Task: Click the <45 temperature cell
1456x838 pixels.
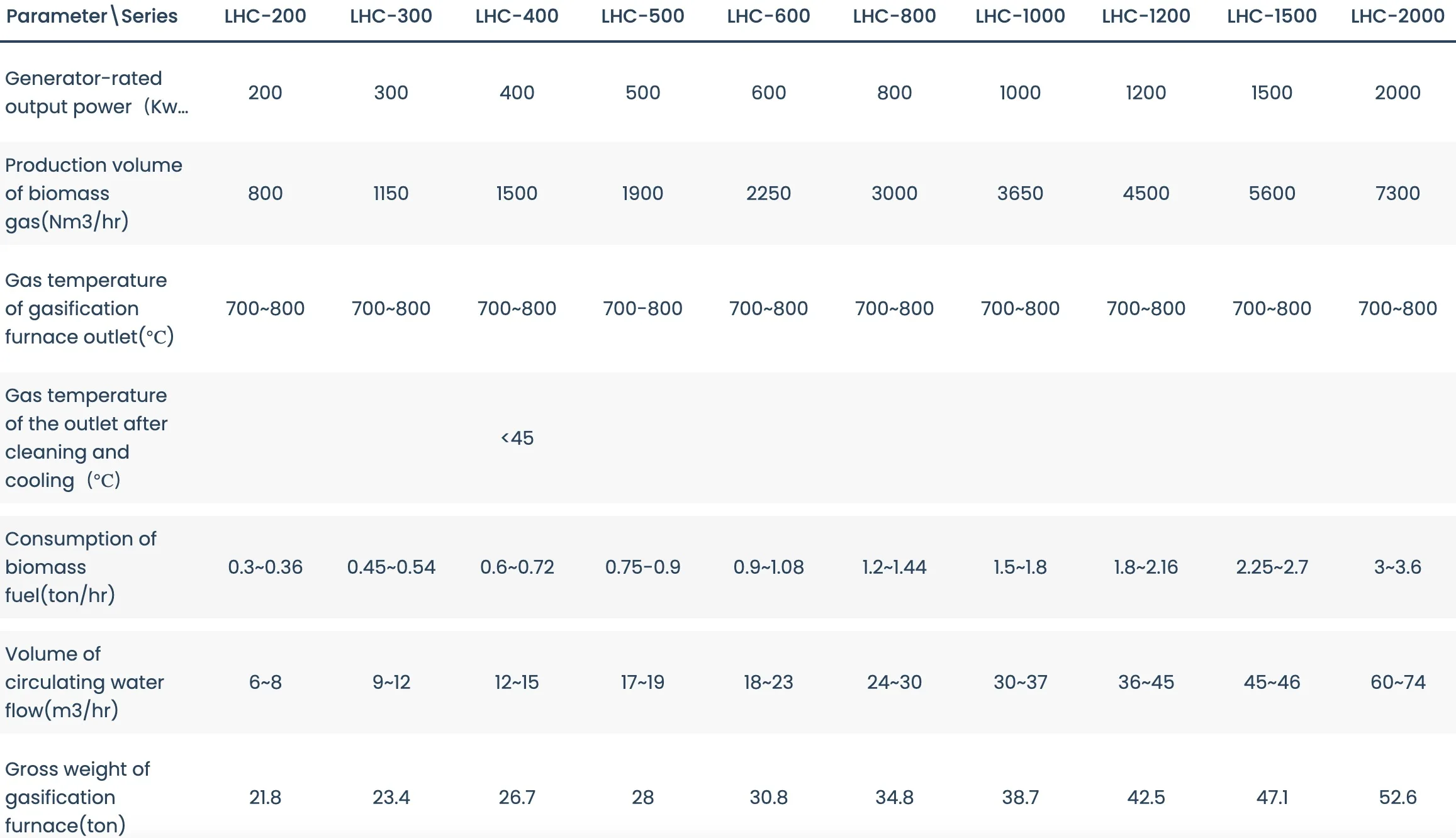Action: tap(517, 438)
